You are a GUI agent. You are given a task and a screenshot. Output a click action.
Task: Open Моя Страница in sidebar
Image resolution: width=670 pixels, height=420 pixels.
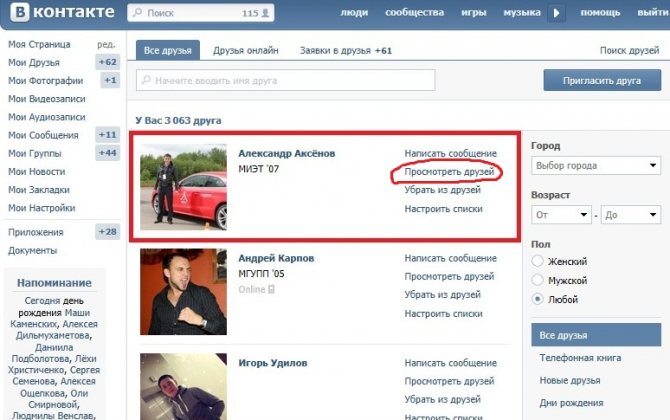click(x=39, y=44)
